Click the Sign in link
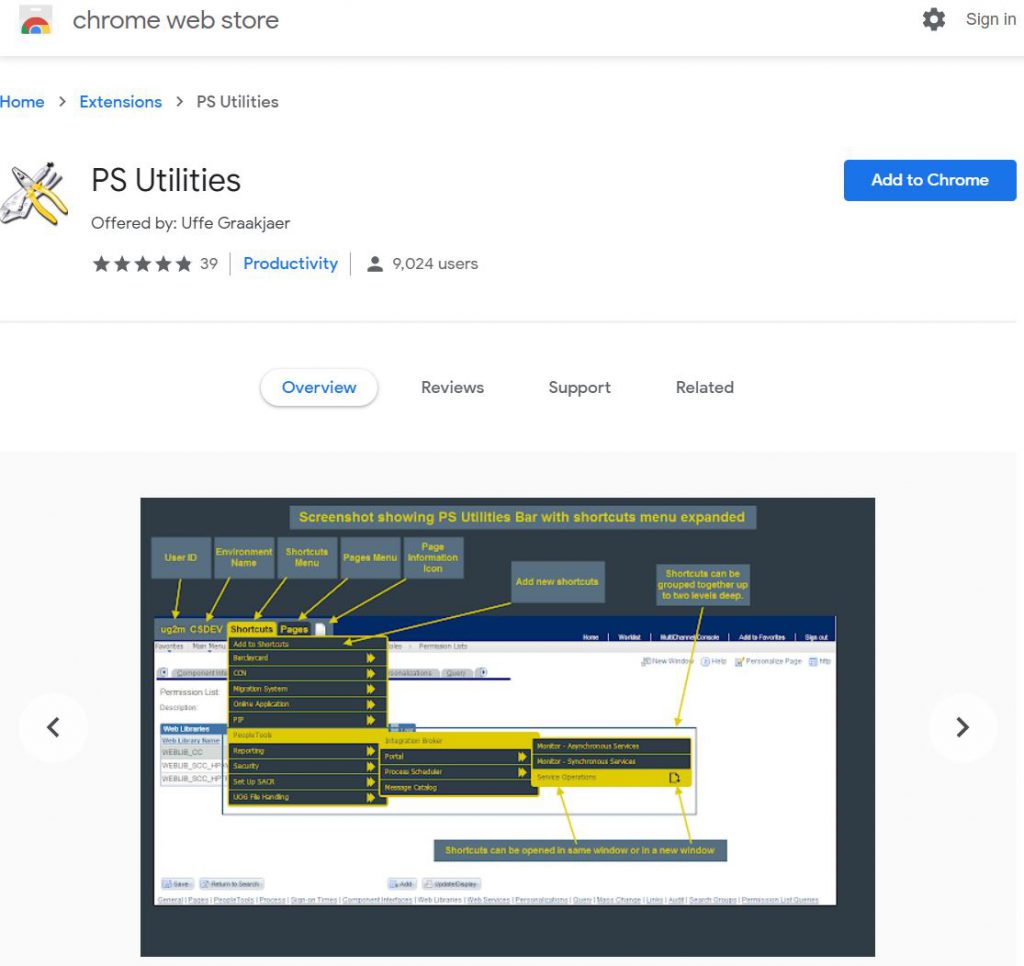 [x=991, y=20]
